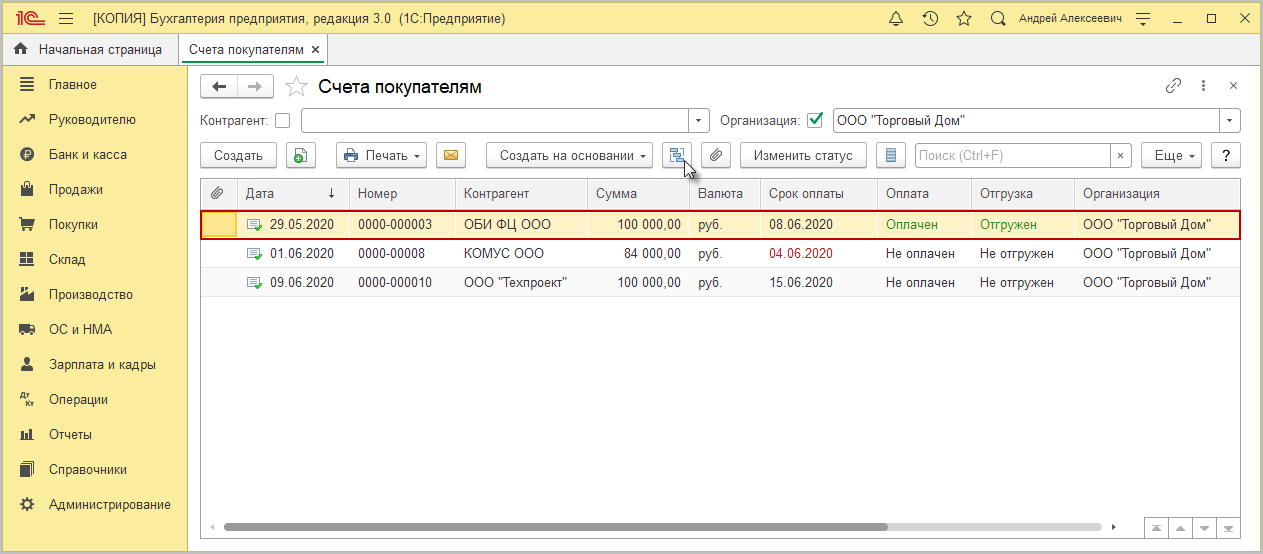Copy link to this list icon
The image size is (1263, 554).
1174,86
